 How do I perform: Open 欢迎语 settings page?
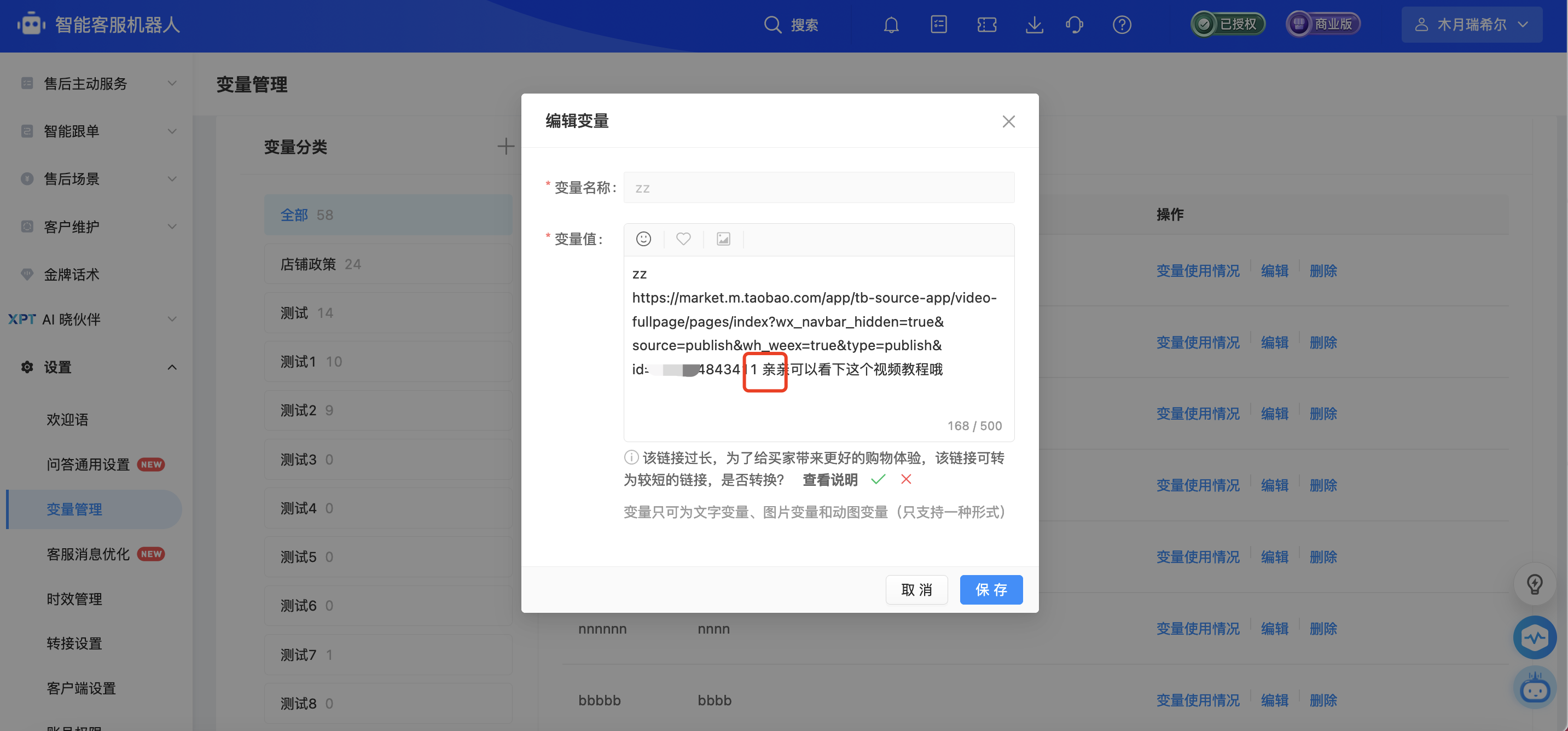click(x=67, y=419)
